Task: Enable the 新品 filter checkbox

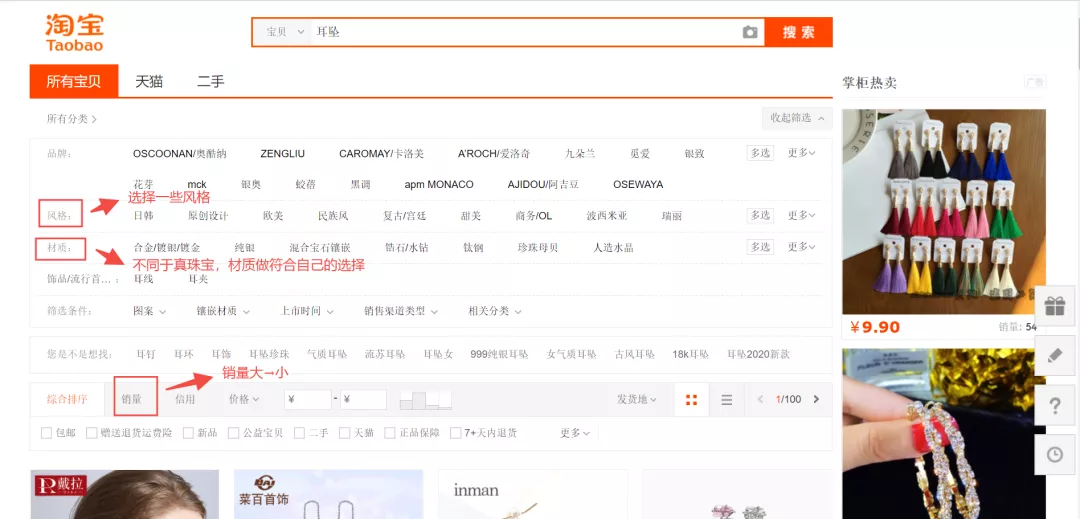Action: click(x=188, y=433)
